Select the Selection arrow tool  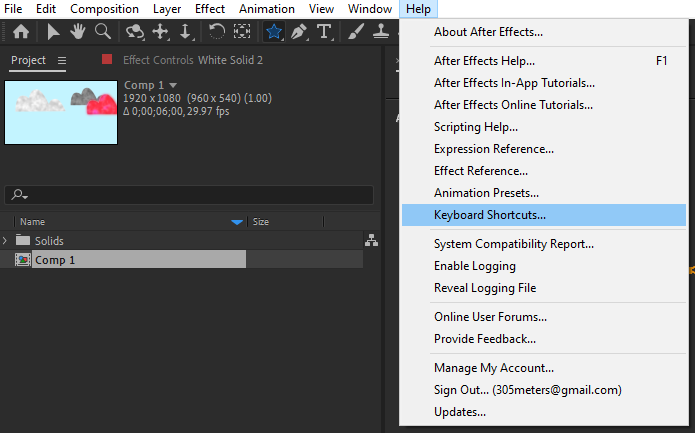point(54,32)
